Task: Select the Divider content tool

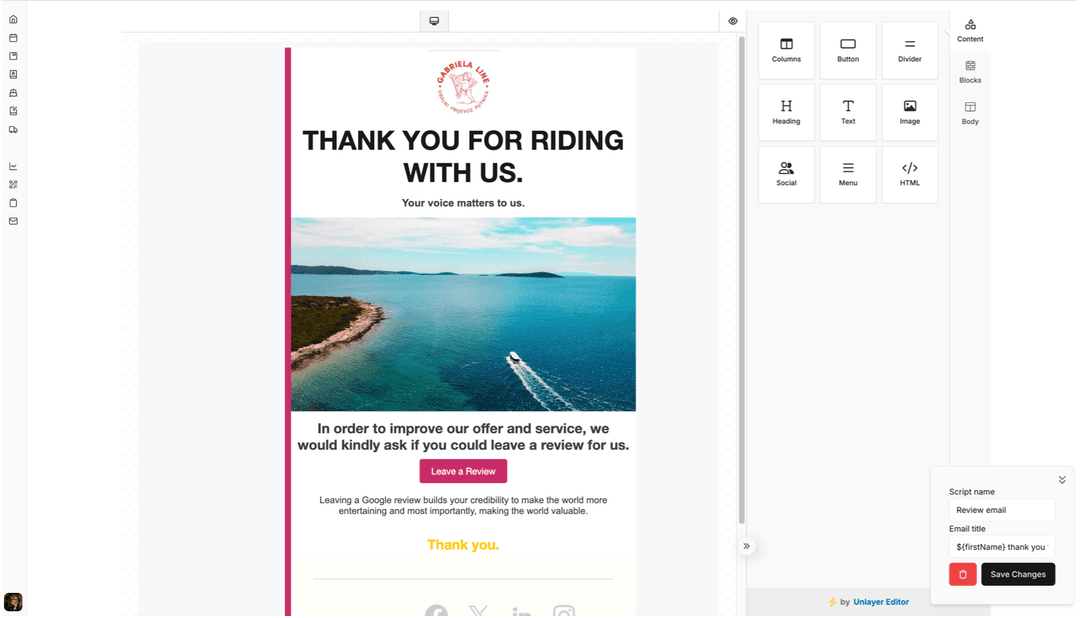Action: coord(909,50)
